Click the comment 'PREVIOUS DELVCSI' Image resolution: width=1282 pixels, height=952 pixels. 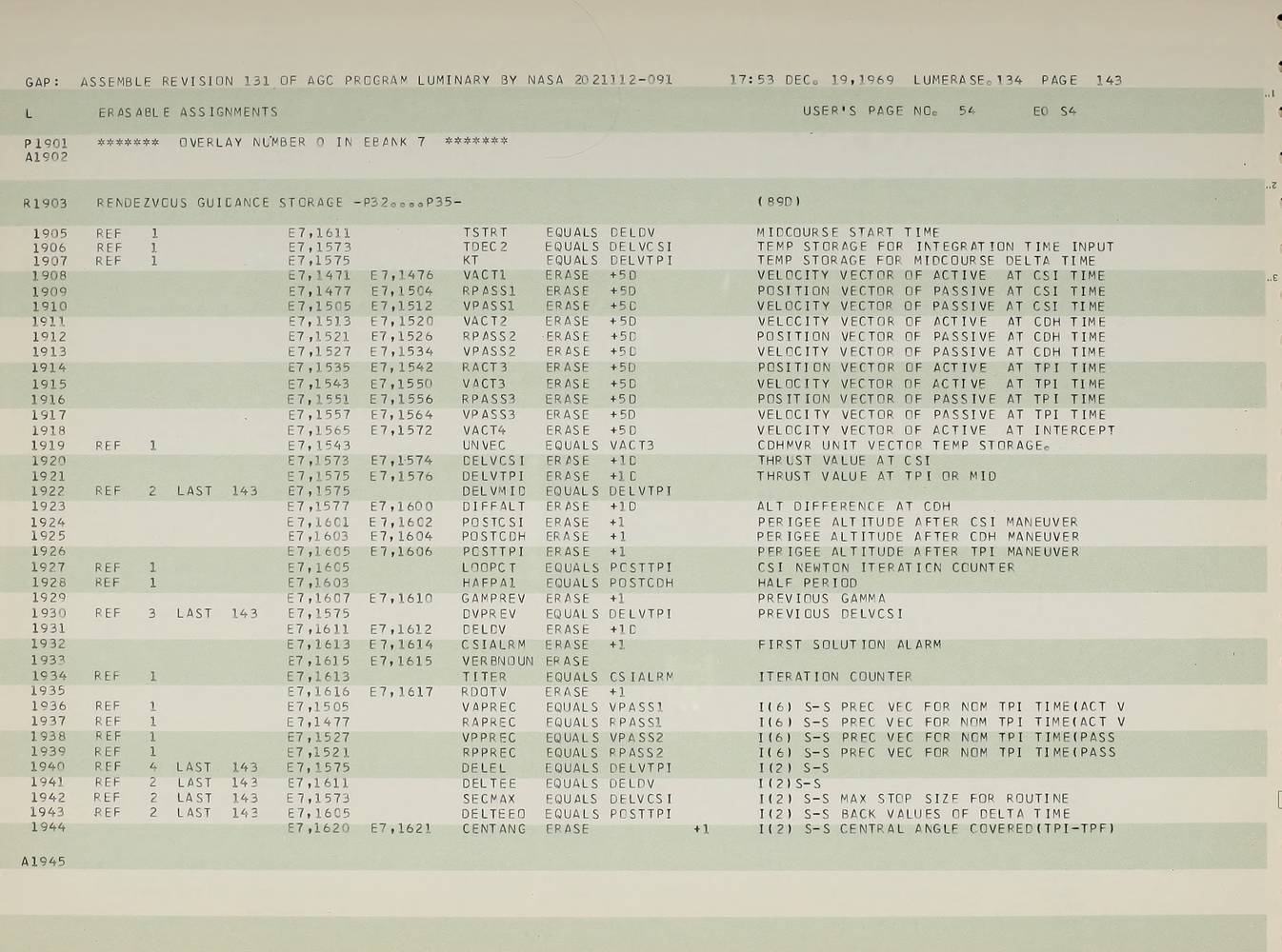pyautogui.click(x=831, y=614)
